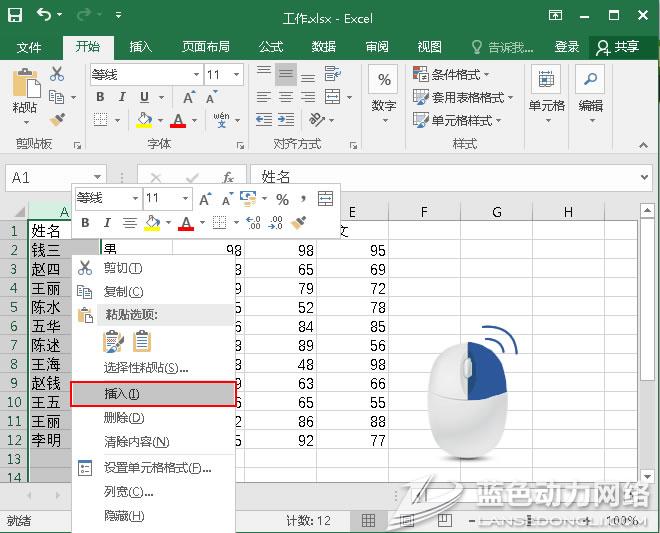Click percent style icon in mini toolbar

click(283, 199)
